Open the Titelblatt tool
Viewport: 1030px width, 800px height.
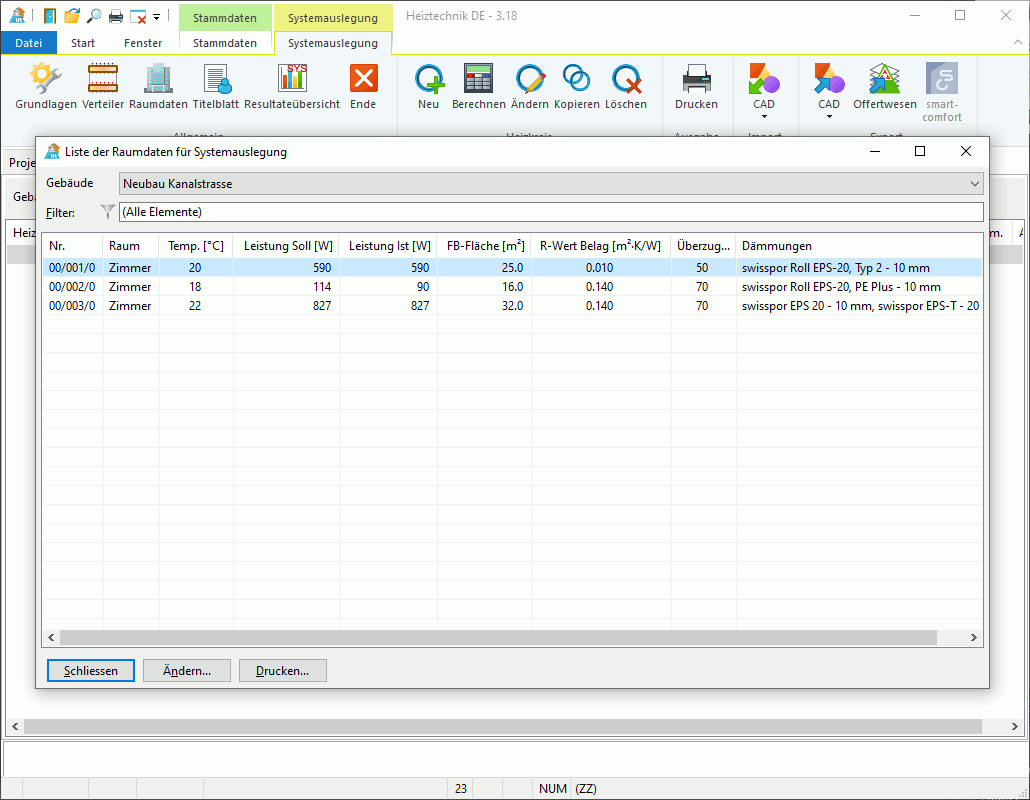click(x=215, y=86)
